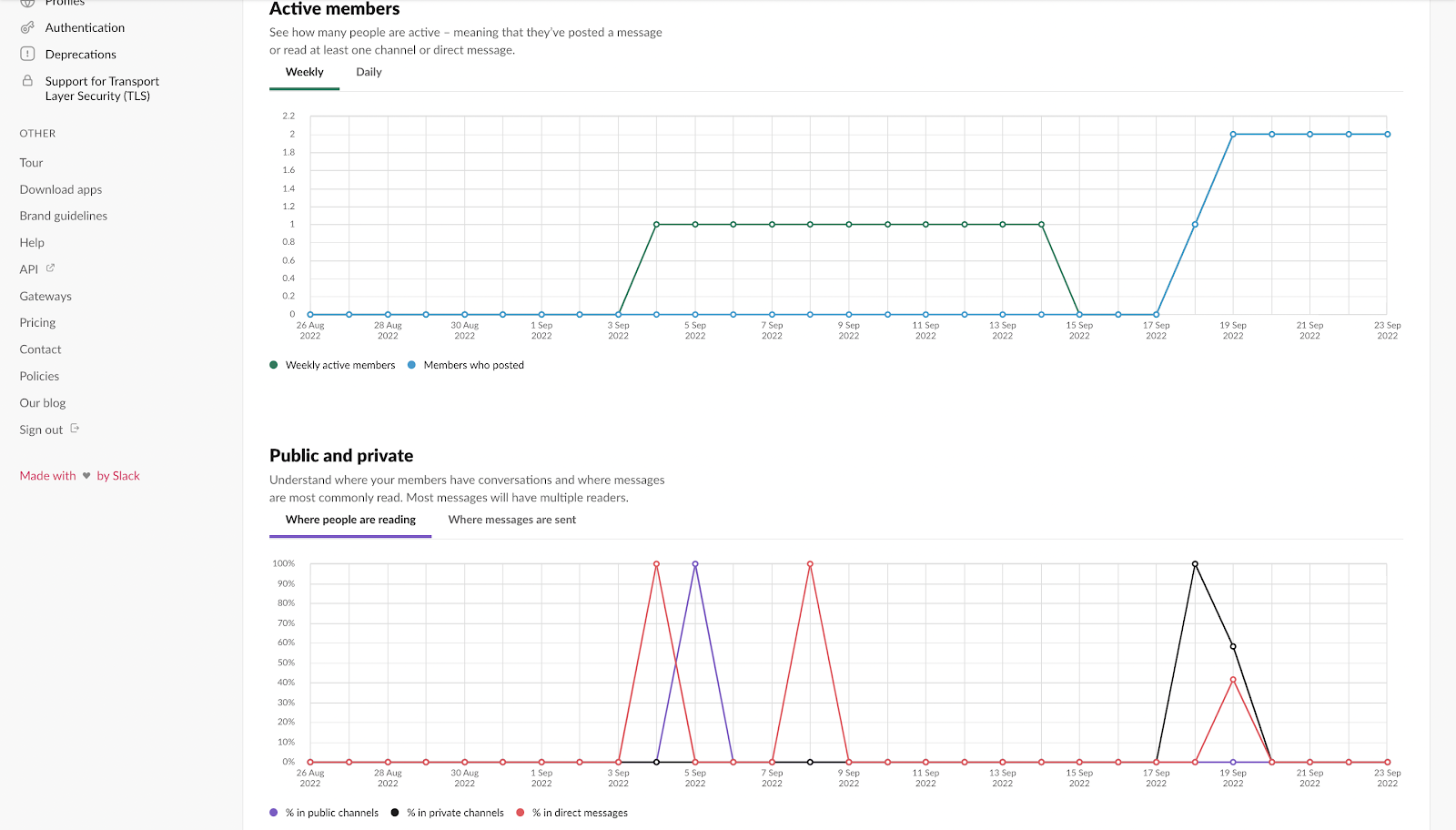Click the 100% y-axis label on reading chart
The width and height of the screenshot is (1456, 830).
click(x=283, y=564)
